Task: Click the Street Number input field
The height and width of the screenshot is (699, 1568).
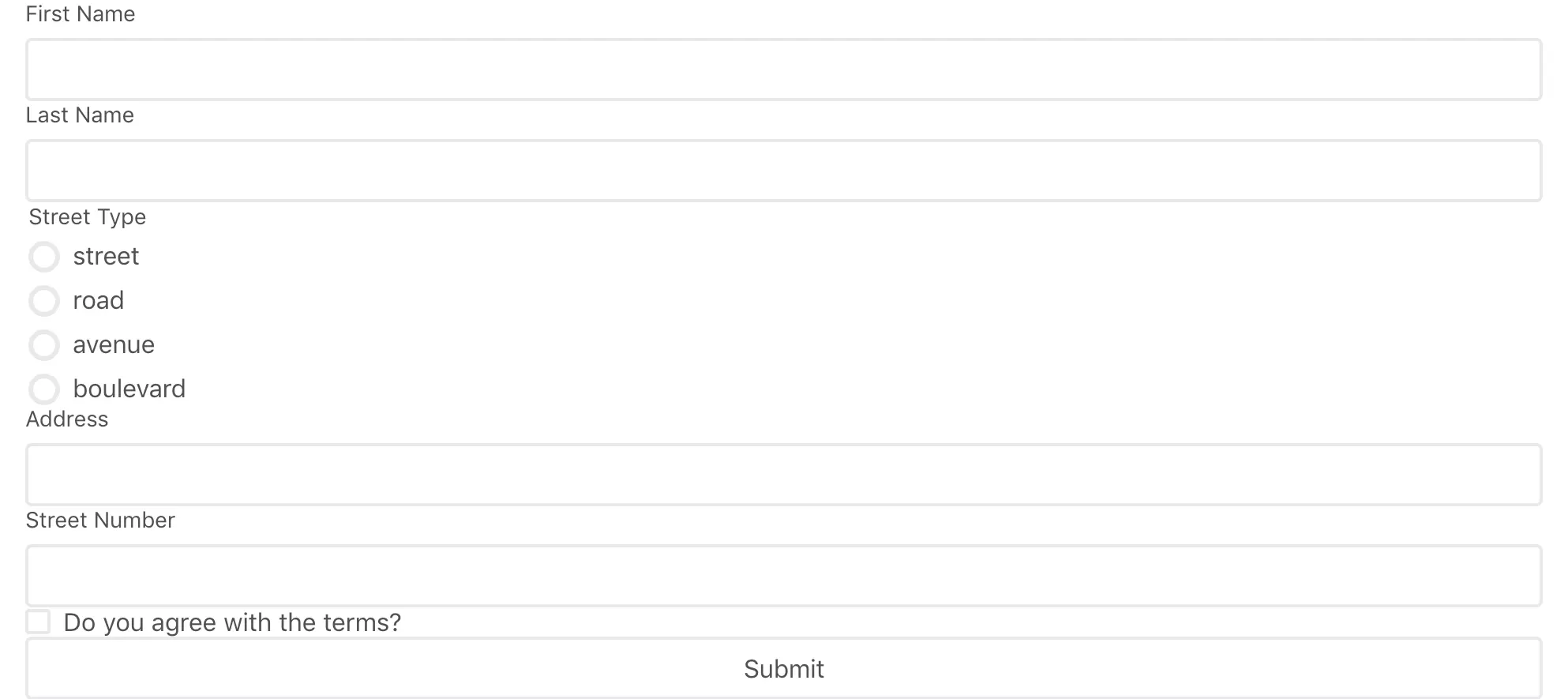Action: 783,576
